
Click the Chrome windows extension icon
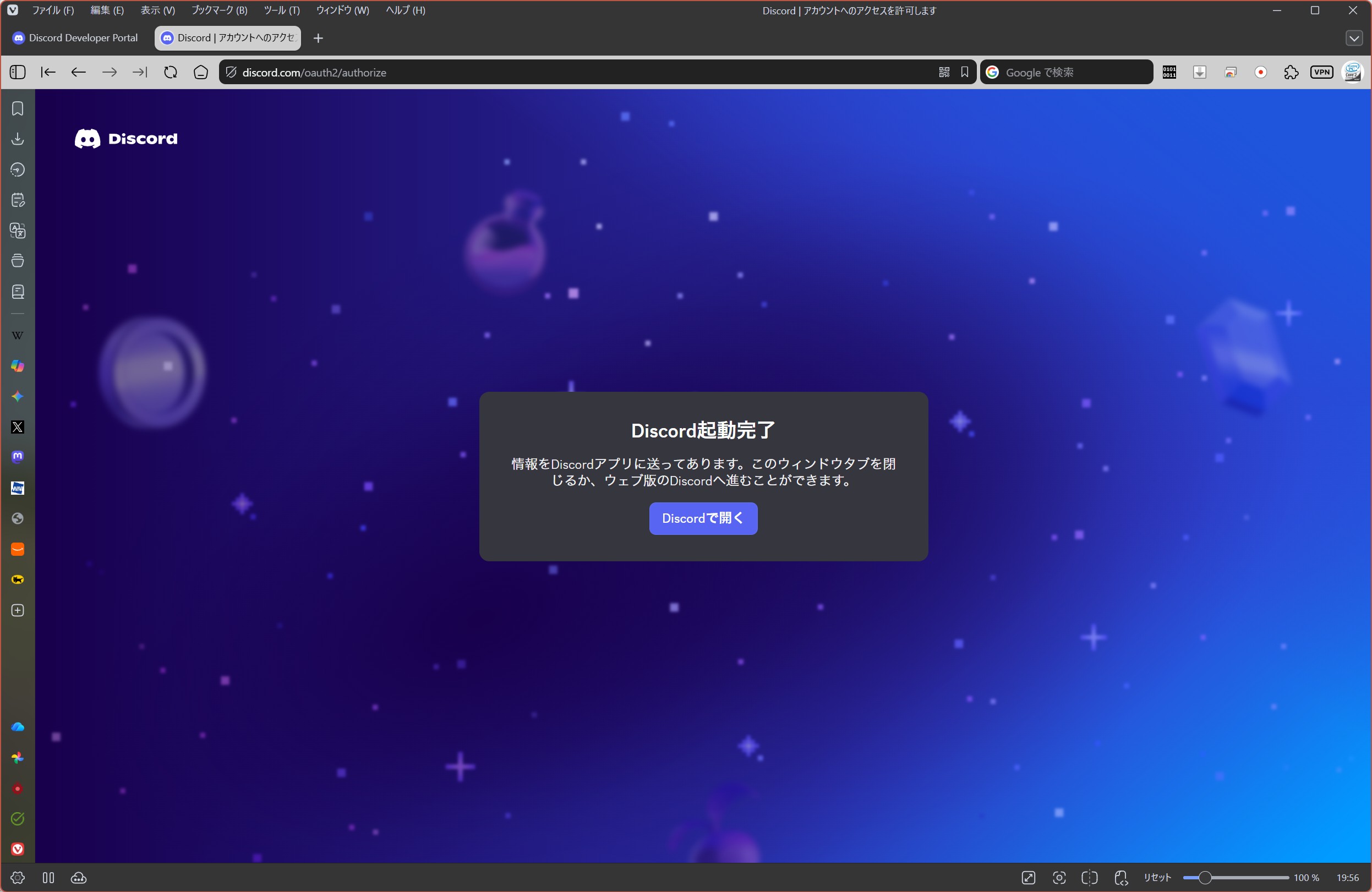click(1230, 72)
